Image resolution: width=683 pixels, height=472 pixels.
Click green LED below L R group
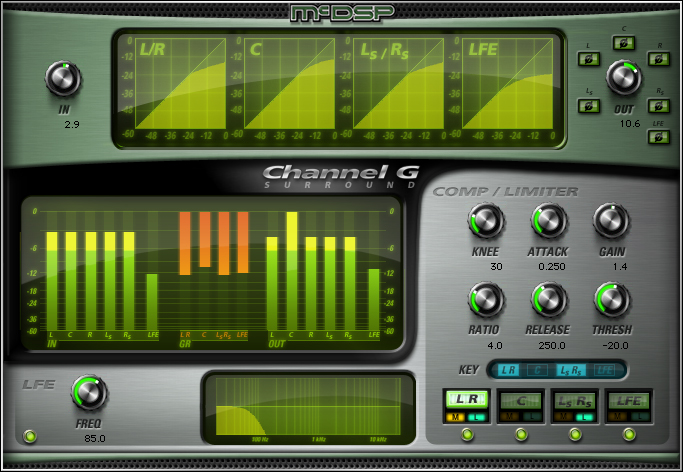pos(467,434)
